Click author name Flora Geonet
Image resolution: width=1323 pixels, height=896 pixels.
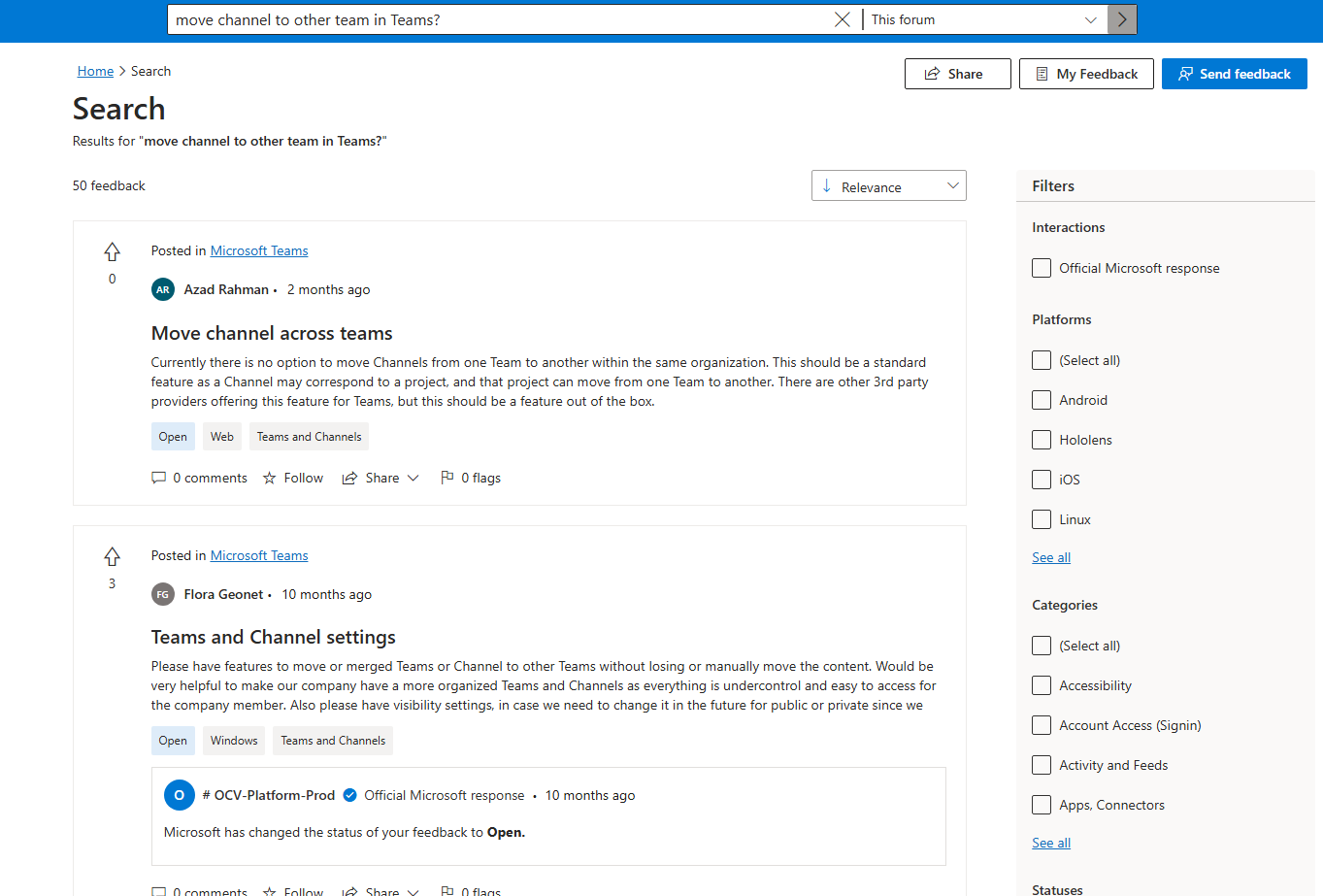[223, 594]
